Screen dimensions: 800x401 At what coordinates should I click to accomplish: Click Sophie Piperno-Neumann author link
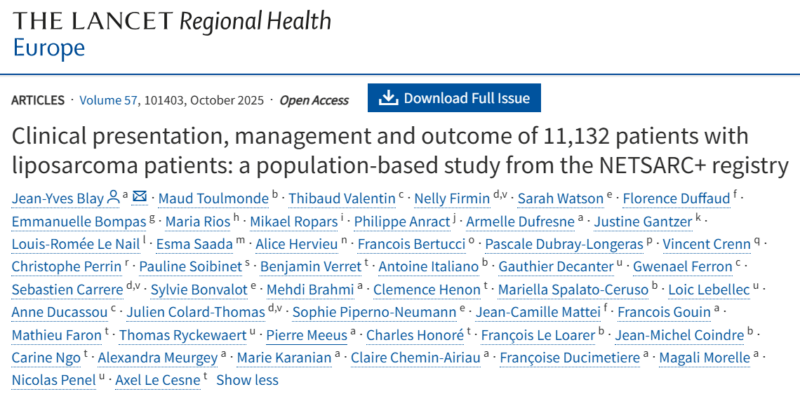click(x=374, y=312)
